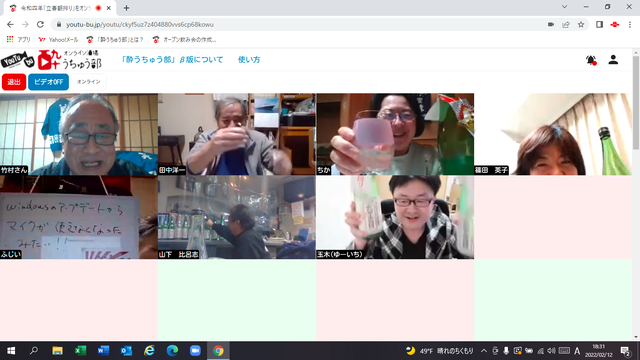Screen dimensions: 640x360
Task: Open the notification bell icon
Action: pyautogui.click(x=591, y=60)
